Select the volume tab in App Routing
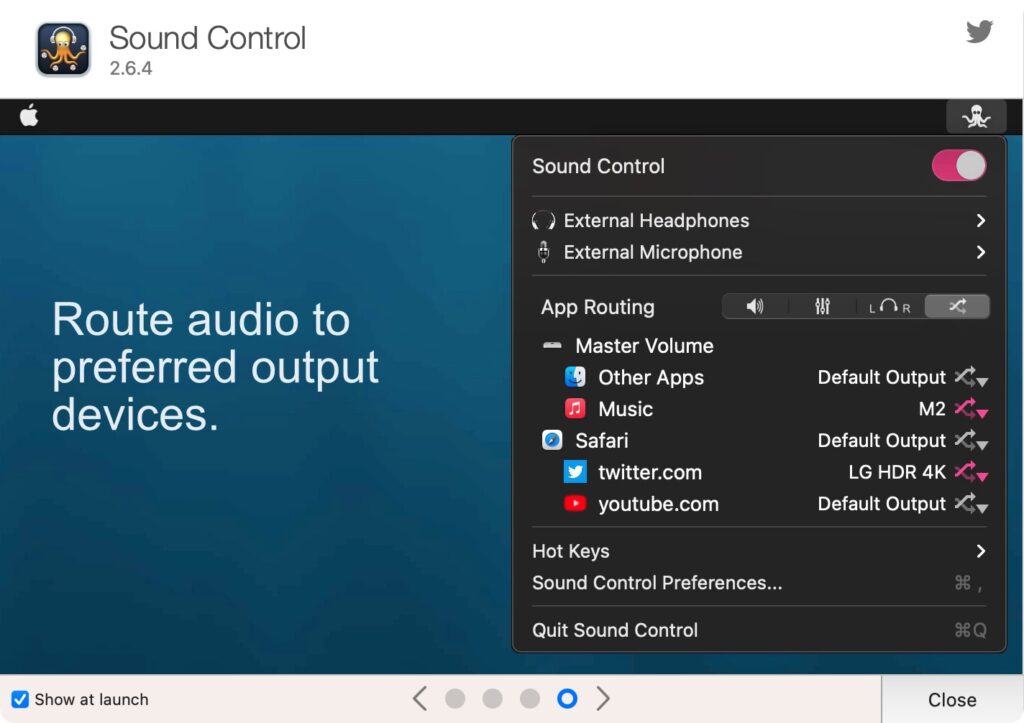1024x723 pixels. point(755,306)
